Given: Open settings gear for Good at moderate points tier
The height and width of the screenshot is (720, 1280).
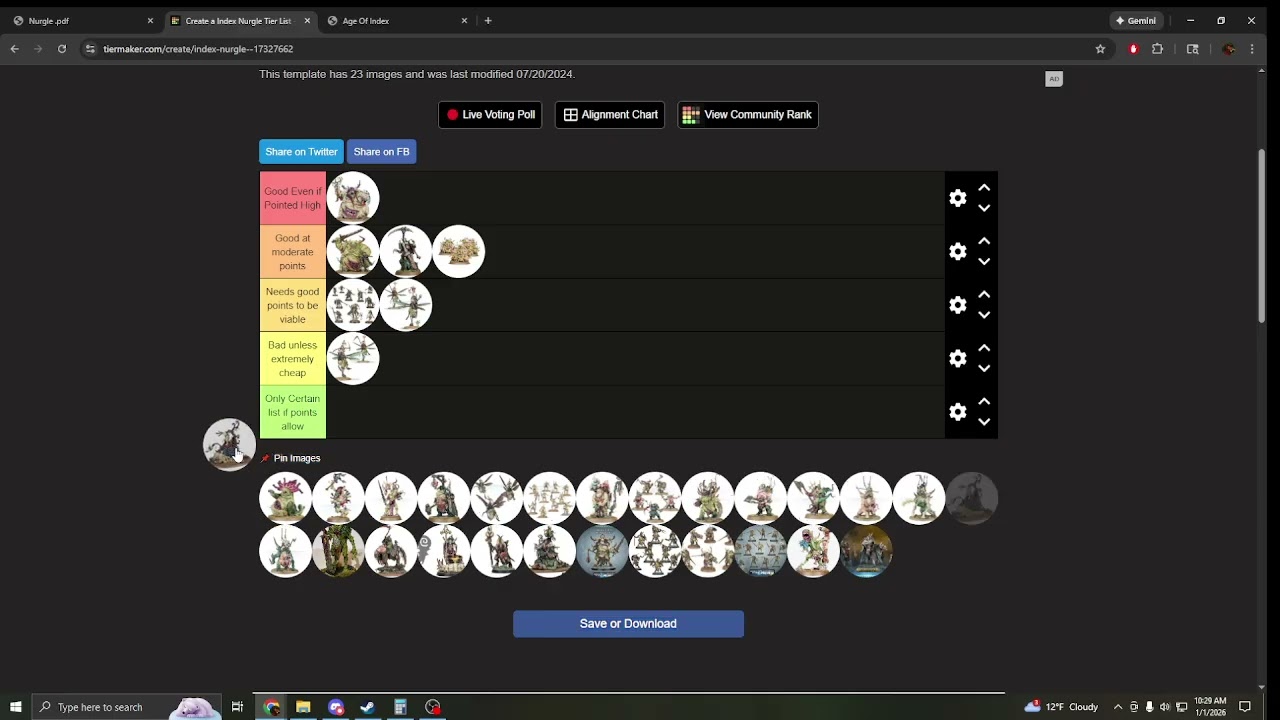Looking at the screenshot, I should 958,252.
